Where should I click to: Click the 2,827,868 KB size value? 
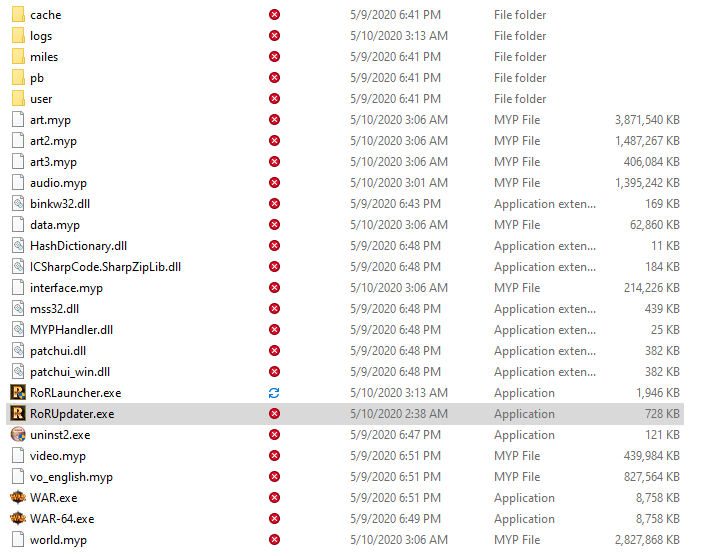pyautogui.click(x=647, y=540)
